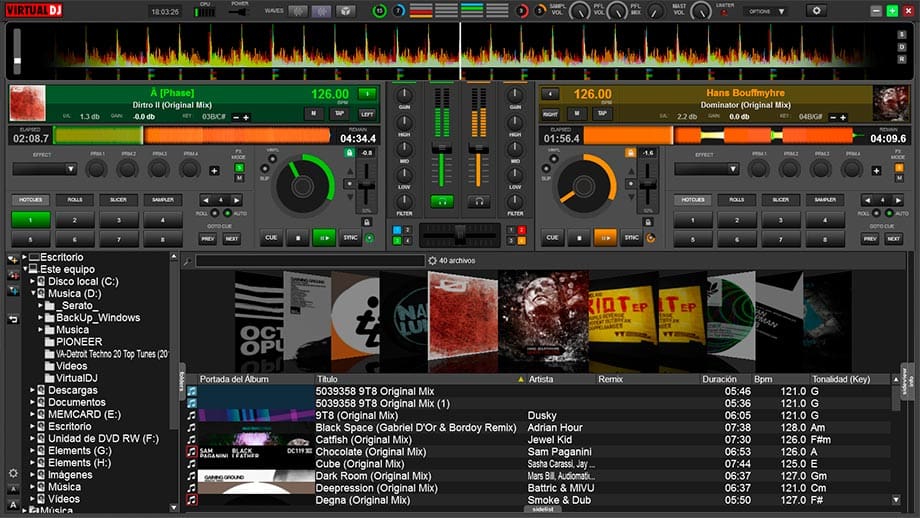This screenshot has height=518, width=920.
Task: Toggle the left deck keylock padlock icon
Action: (x=349, y=153)
